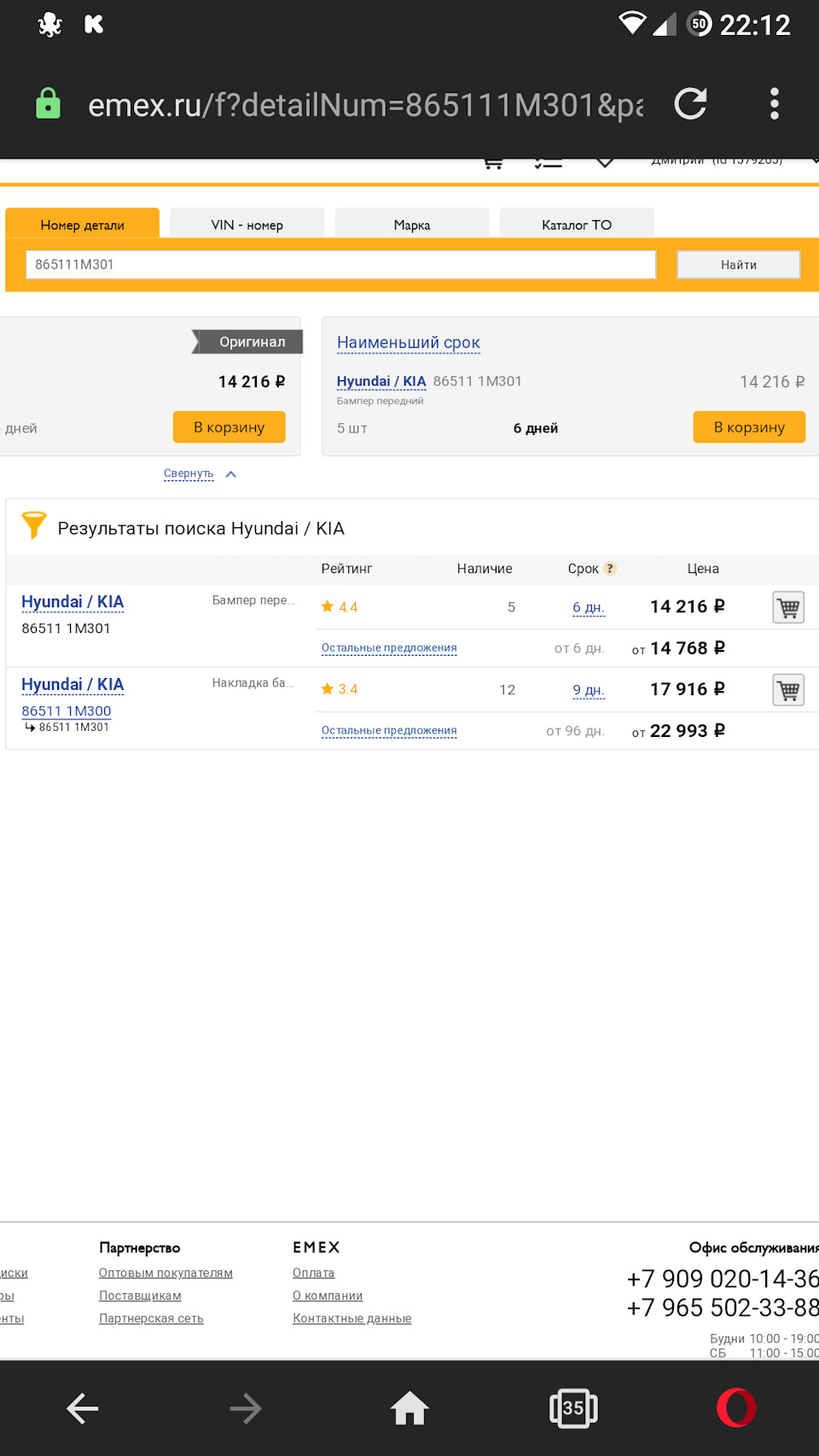Expand Остальные предложения under 86511 1M301
Viewport: 819px width, 1456px height.
pos(389,648)
